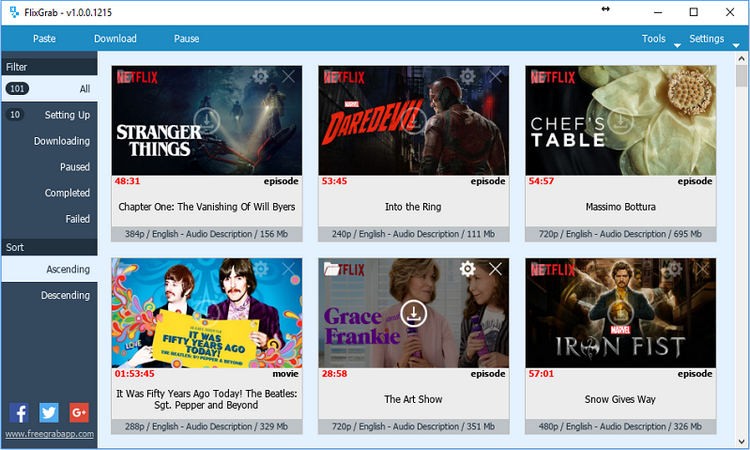The image size is (750, 450).
Task: Remove Grace and Frankie card with X icon
Action: [495, 269]
